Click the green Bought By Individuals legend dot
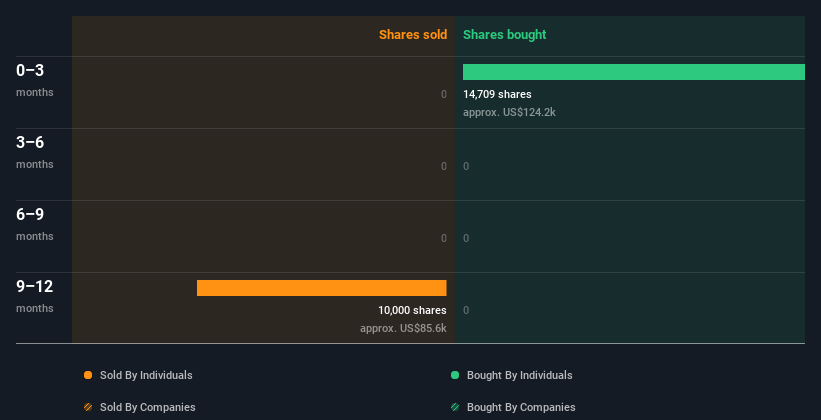This screenshot has height=420, width=821. pos(455,375)
